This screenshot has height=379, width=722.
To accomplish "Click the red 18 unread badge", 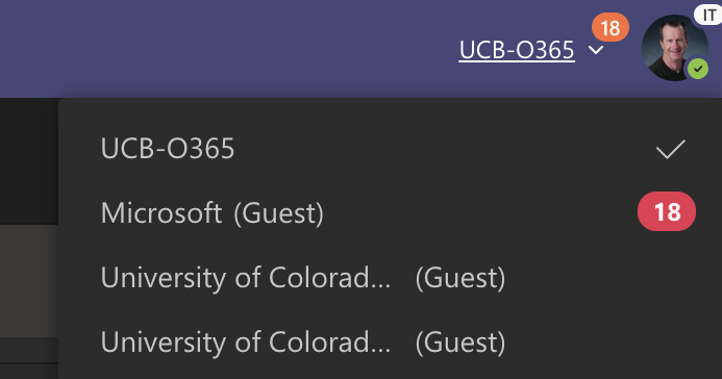I will 666,211.
